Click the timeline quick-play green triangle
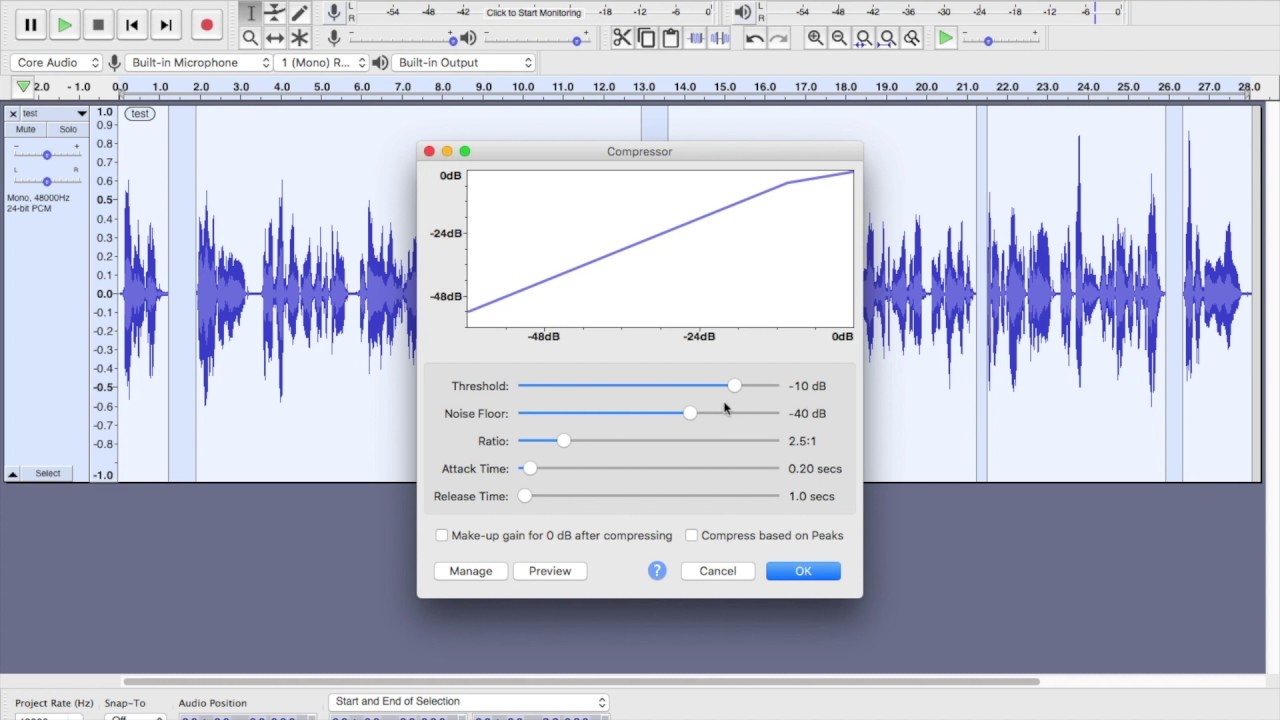Viewport: 1280px width, 720px height. pyautogui.click(x=23, y=87)
